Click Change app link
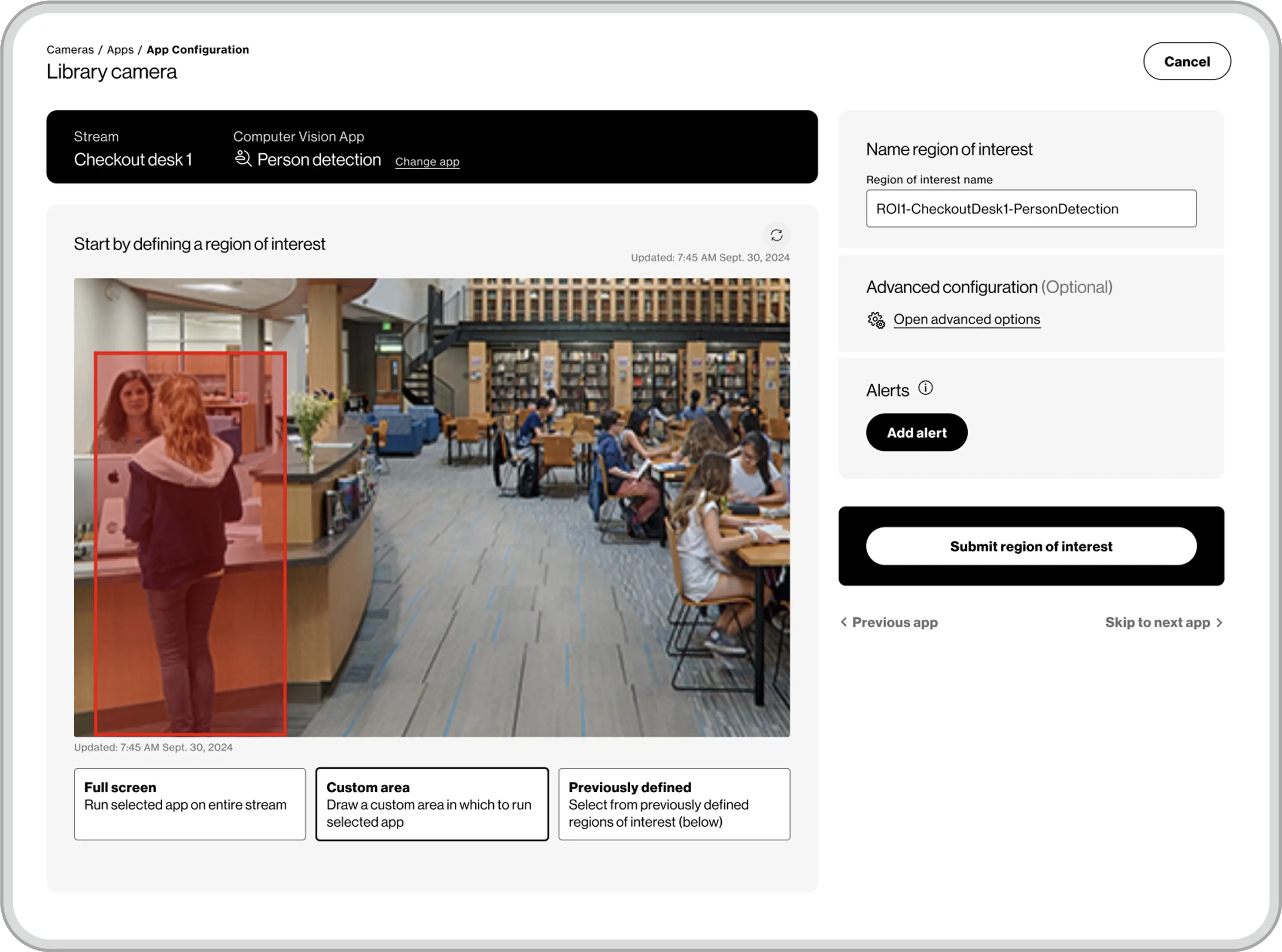 point(427,161)
